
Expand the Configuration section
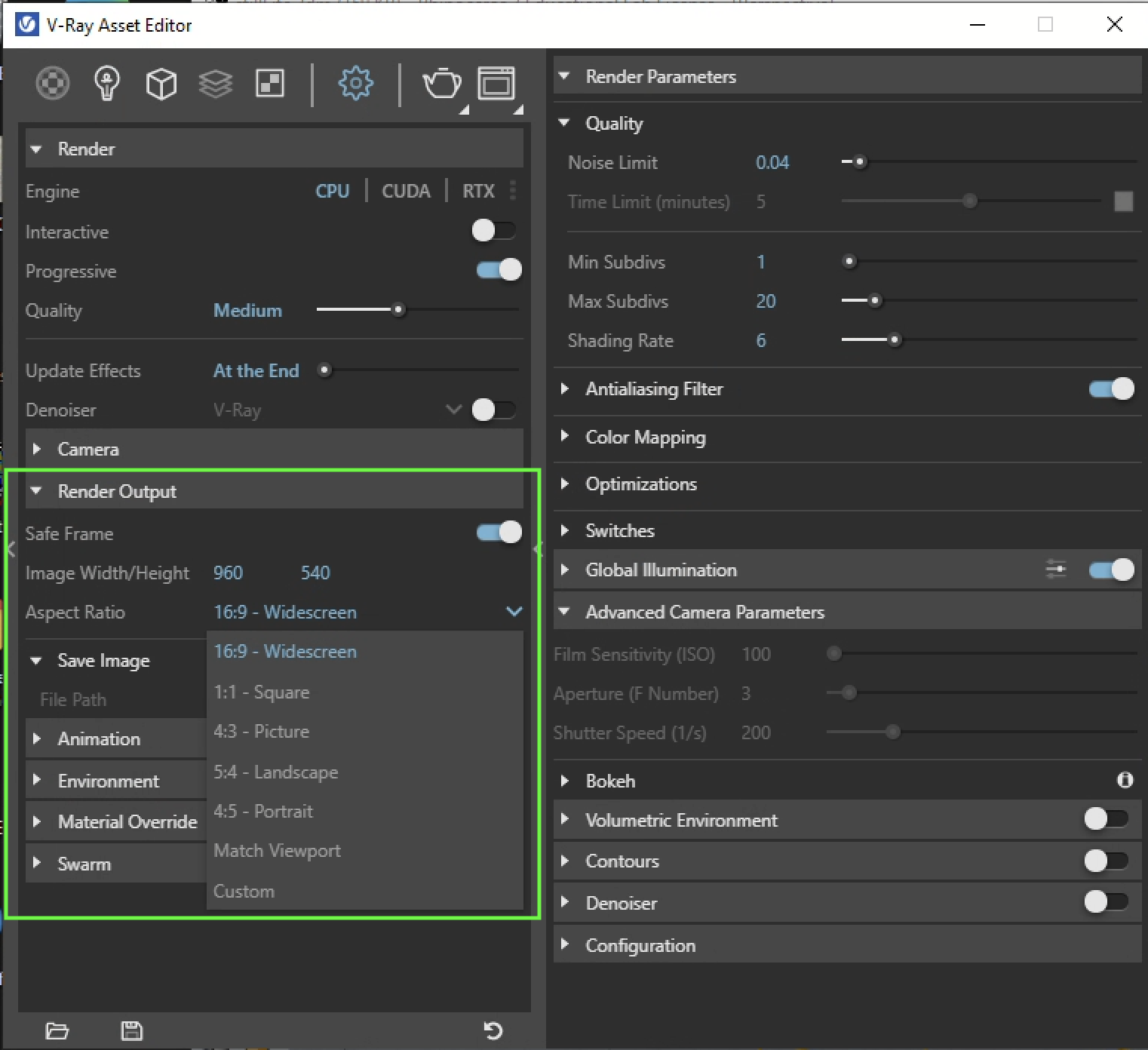point(564,945)
